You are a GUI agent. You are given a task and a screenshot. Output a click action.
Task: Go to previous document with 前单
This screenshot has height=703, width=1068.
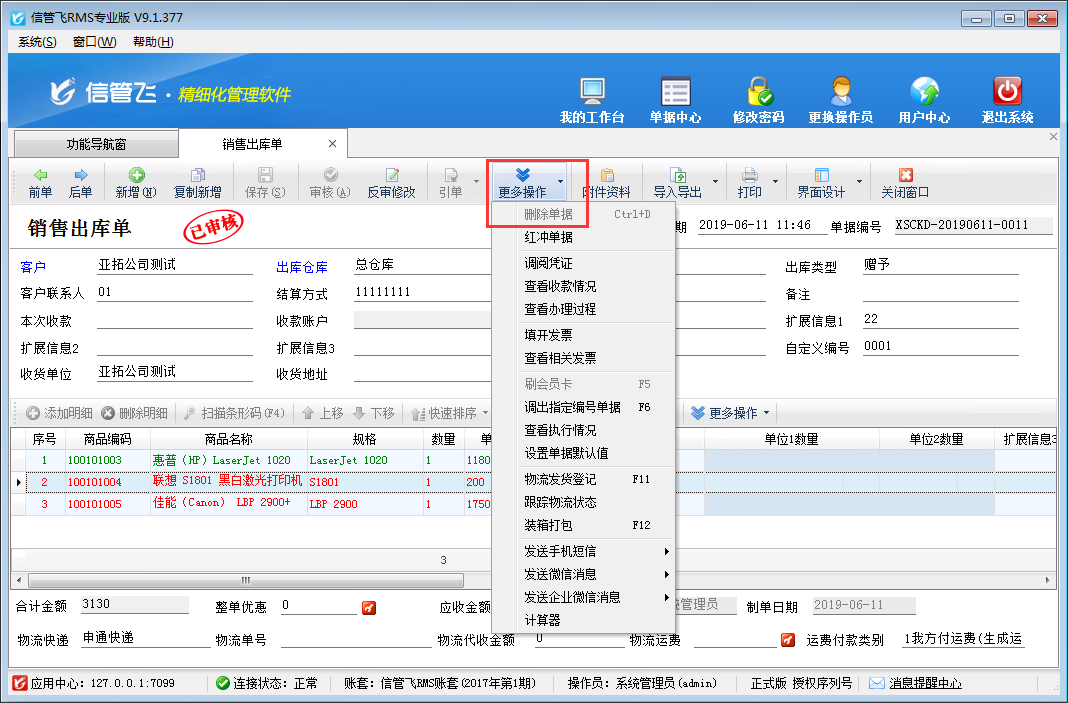tap(40, 183)
